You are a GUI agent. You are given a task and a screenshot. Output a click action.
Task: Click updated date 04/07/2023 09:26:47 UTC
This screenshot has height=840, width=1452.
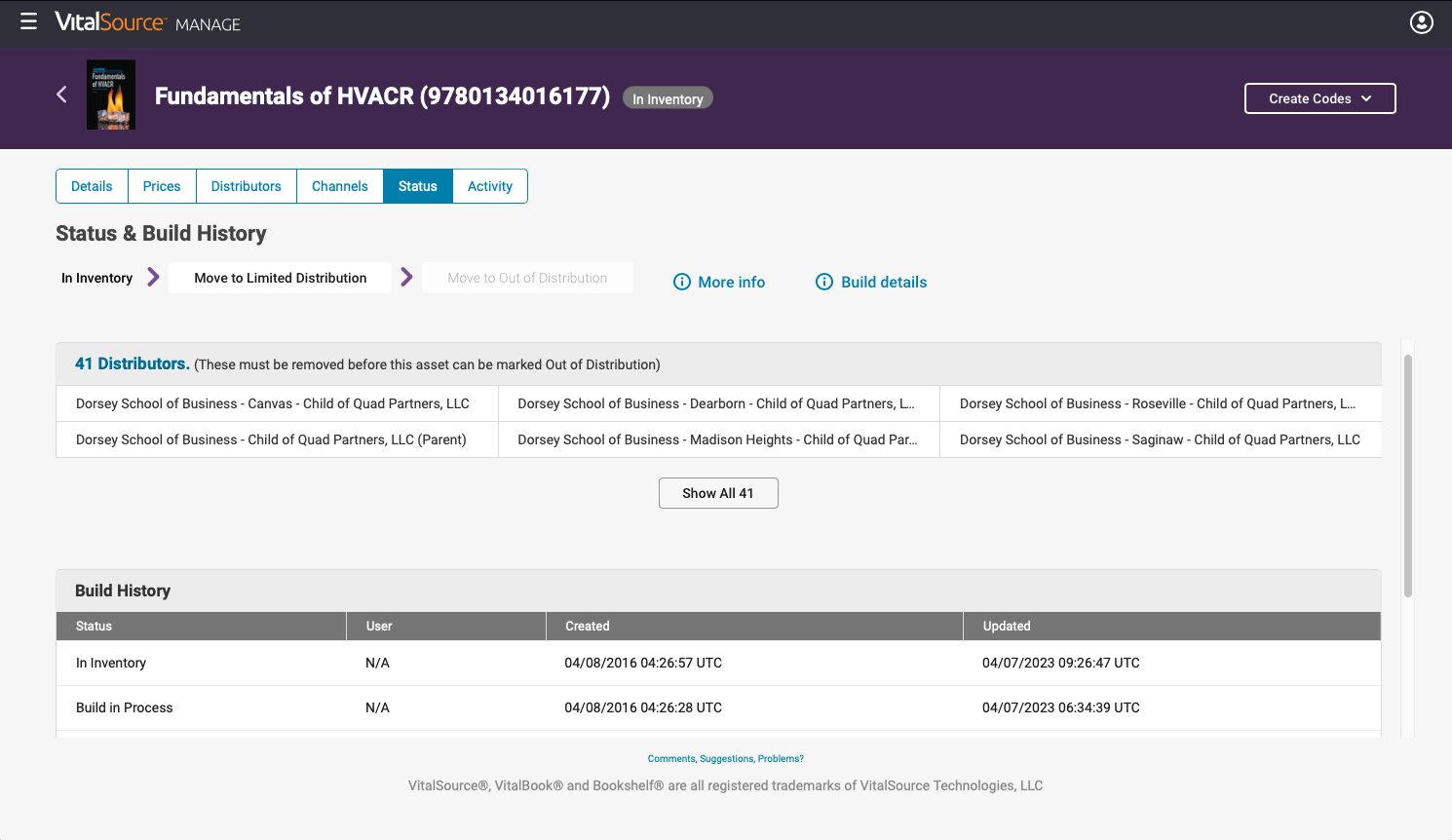point(1061,663)
